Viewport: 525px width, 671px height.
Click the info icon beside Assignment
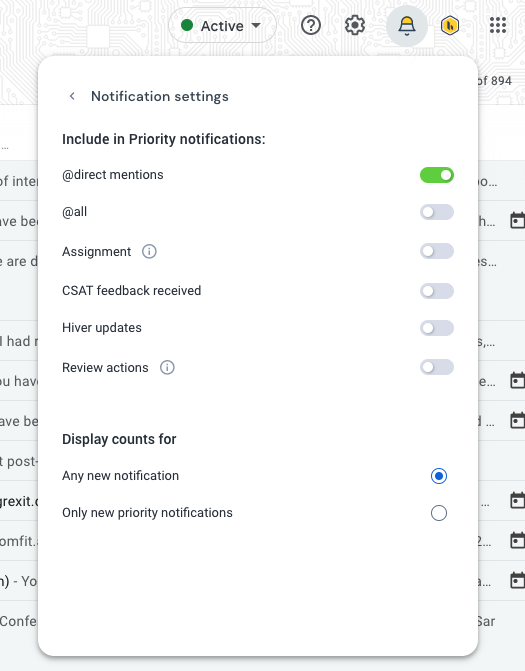pyautogui.click(x=149, y=251)
